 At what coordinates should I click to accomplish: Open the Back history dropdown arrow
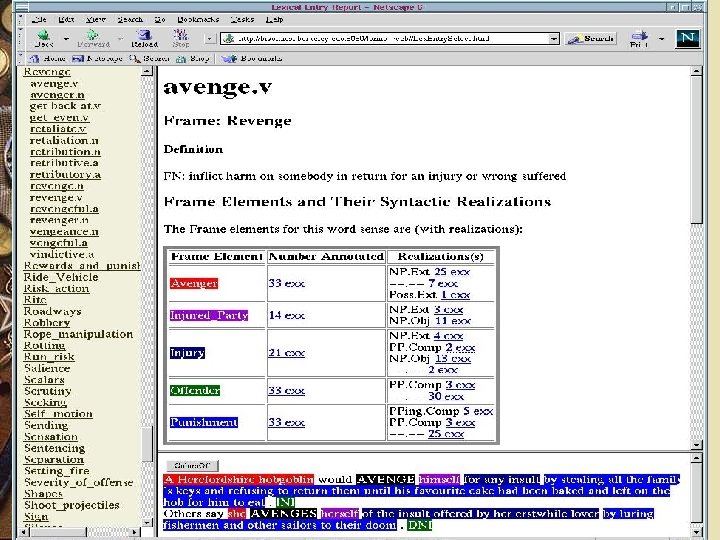point(66,39)
